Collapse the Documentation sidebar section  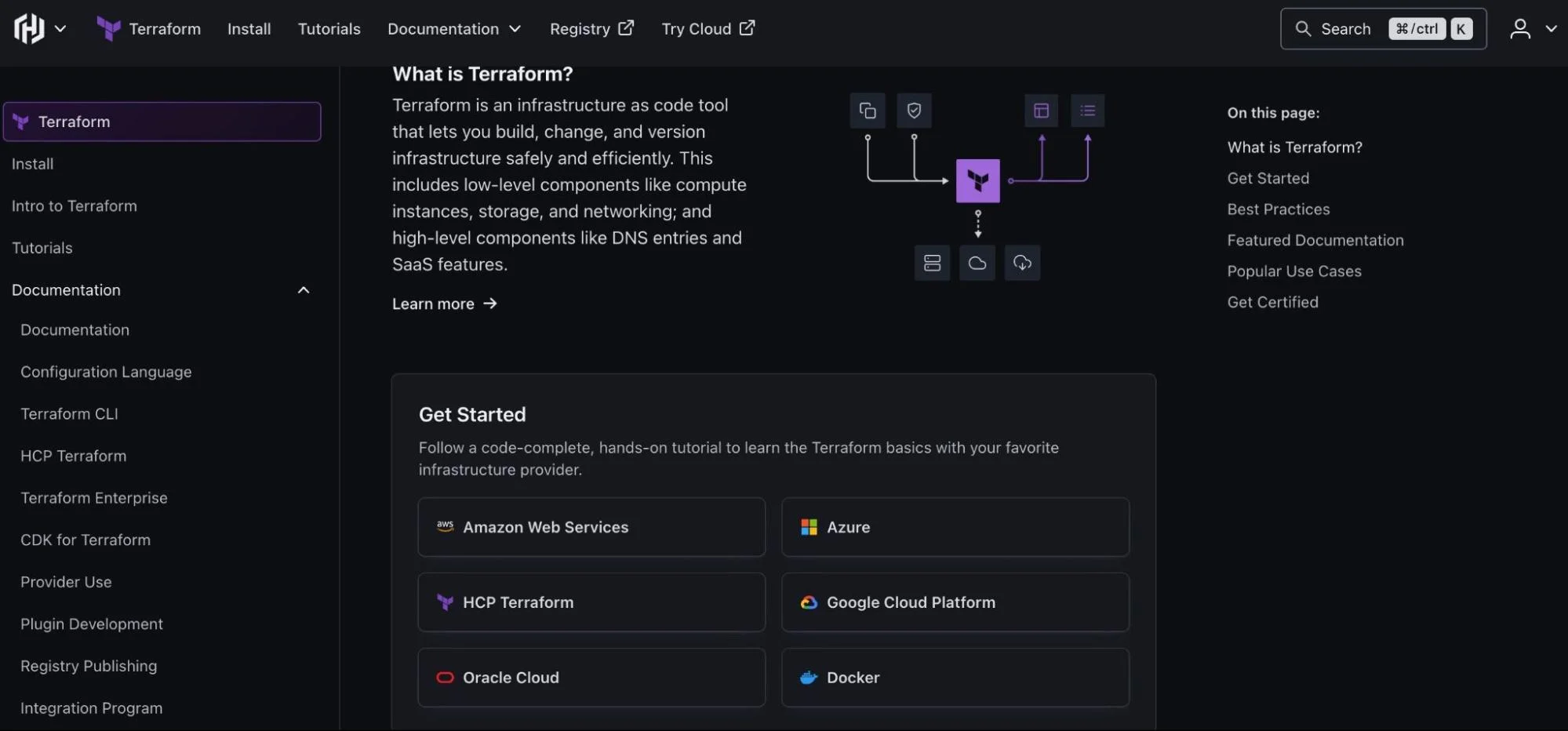[304, 290]
